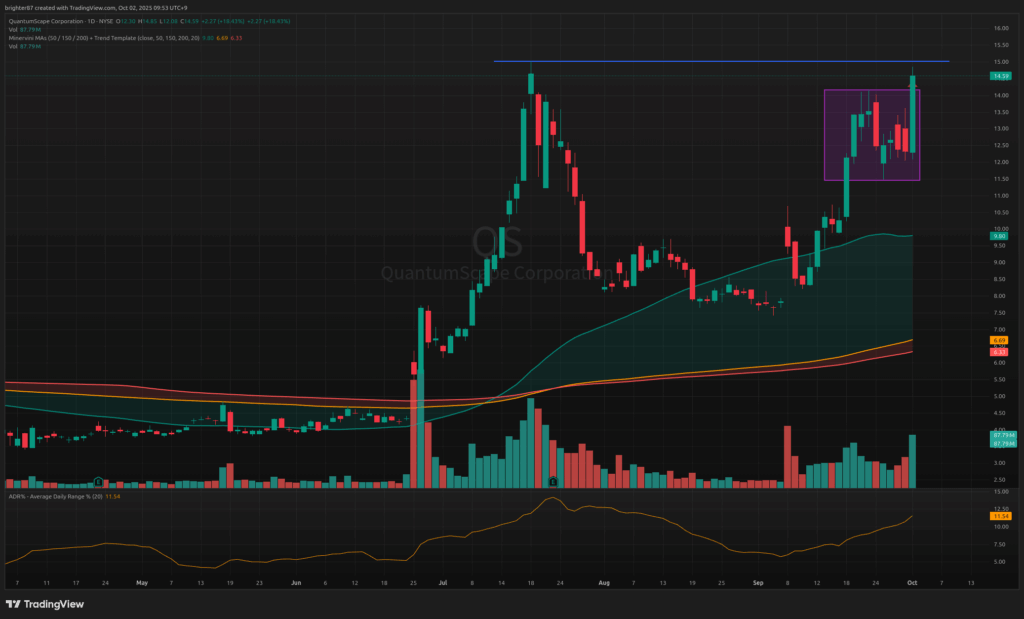Click the earnings marker icon in July
The width and height of the screenshot is (1024, 619).
[x=553, y=482]
